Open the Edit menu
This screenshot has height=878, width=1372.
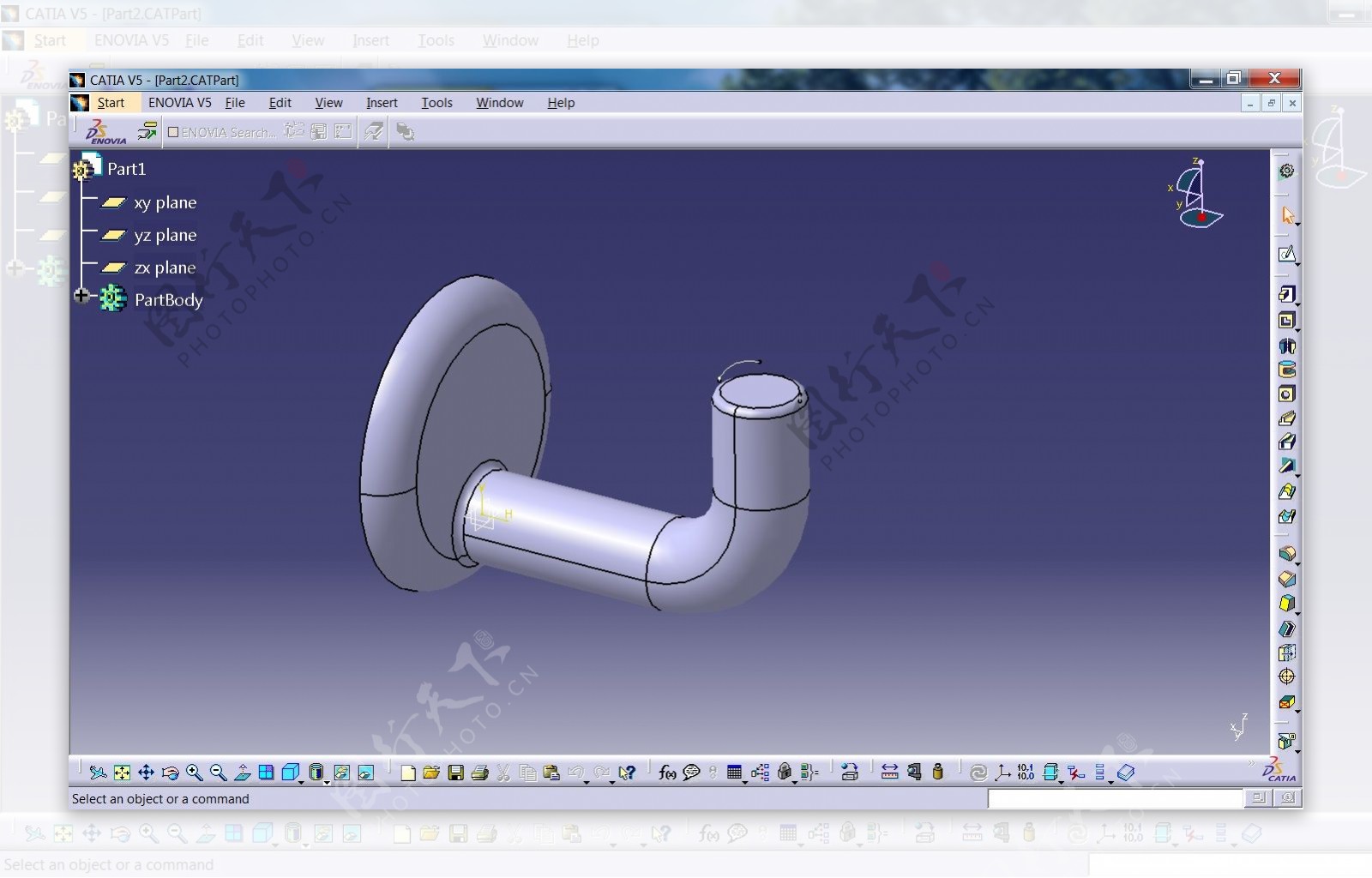280,103
